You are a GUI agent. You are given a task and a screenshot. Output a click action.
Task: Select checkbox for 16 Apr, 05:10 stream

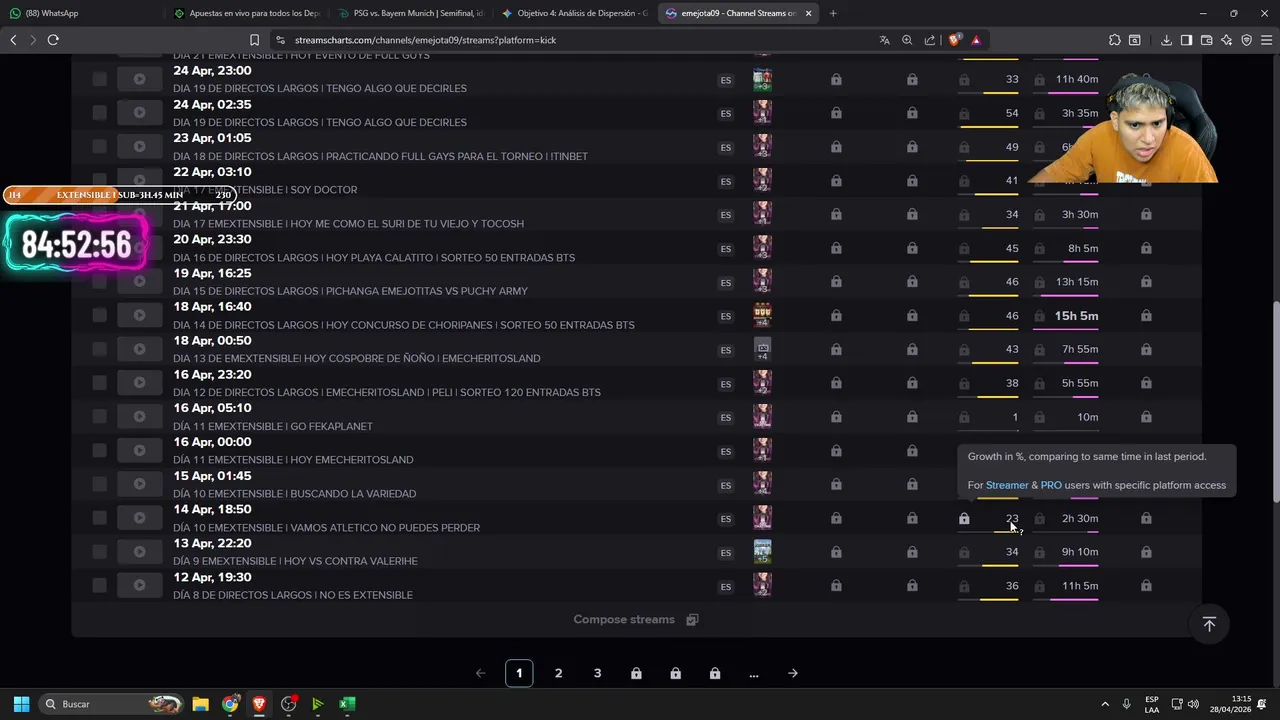(x=99, y=417)
